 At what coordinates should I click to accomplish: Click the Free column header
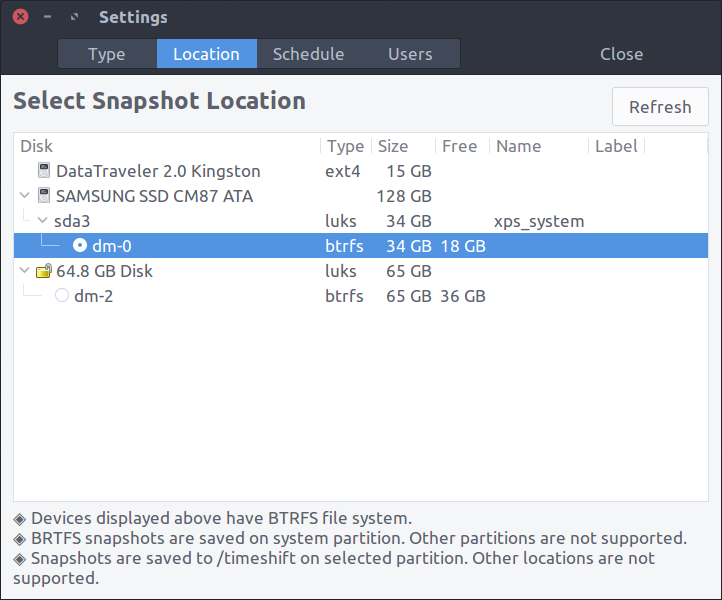459,146
